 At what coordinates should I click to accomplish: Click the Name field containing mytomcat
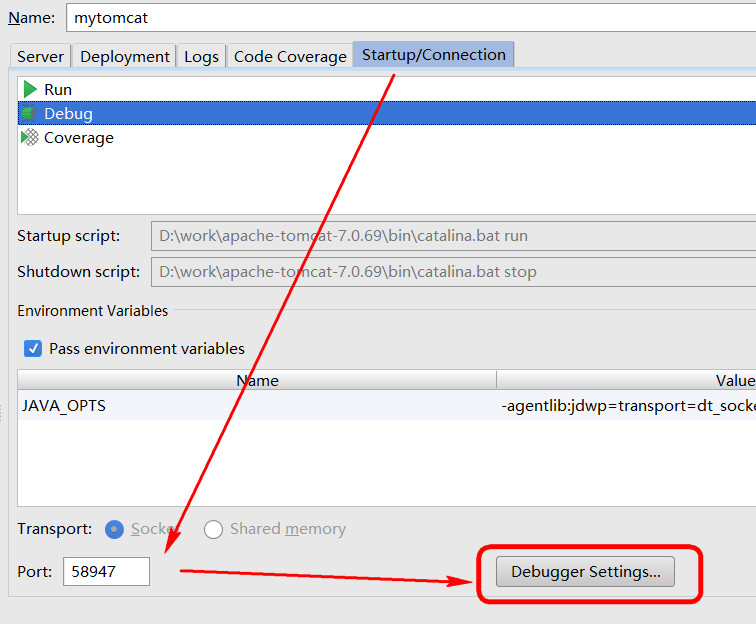tap(411, 18)
